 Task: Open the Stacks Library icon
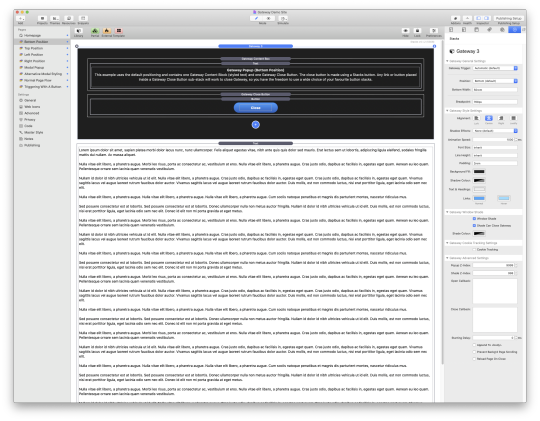point(79,31)
